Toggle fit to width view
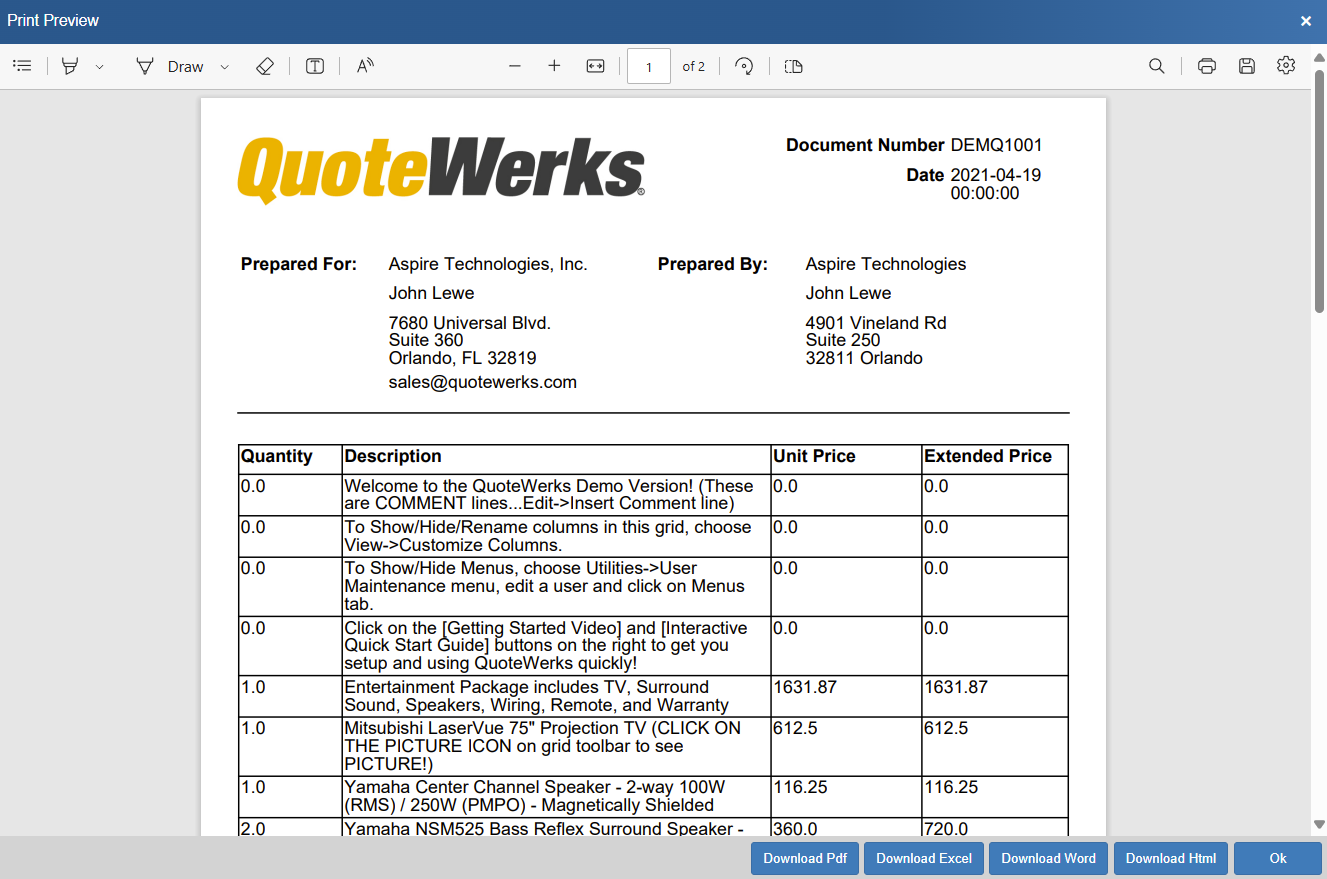Screen dimensions: 1327x879 click(x=595, y=66)
